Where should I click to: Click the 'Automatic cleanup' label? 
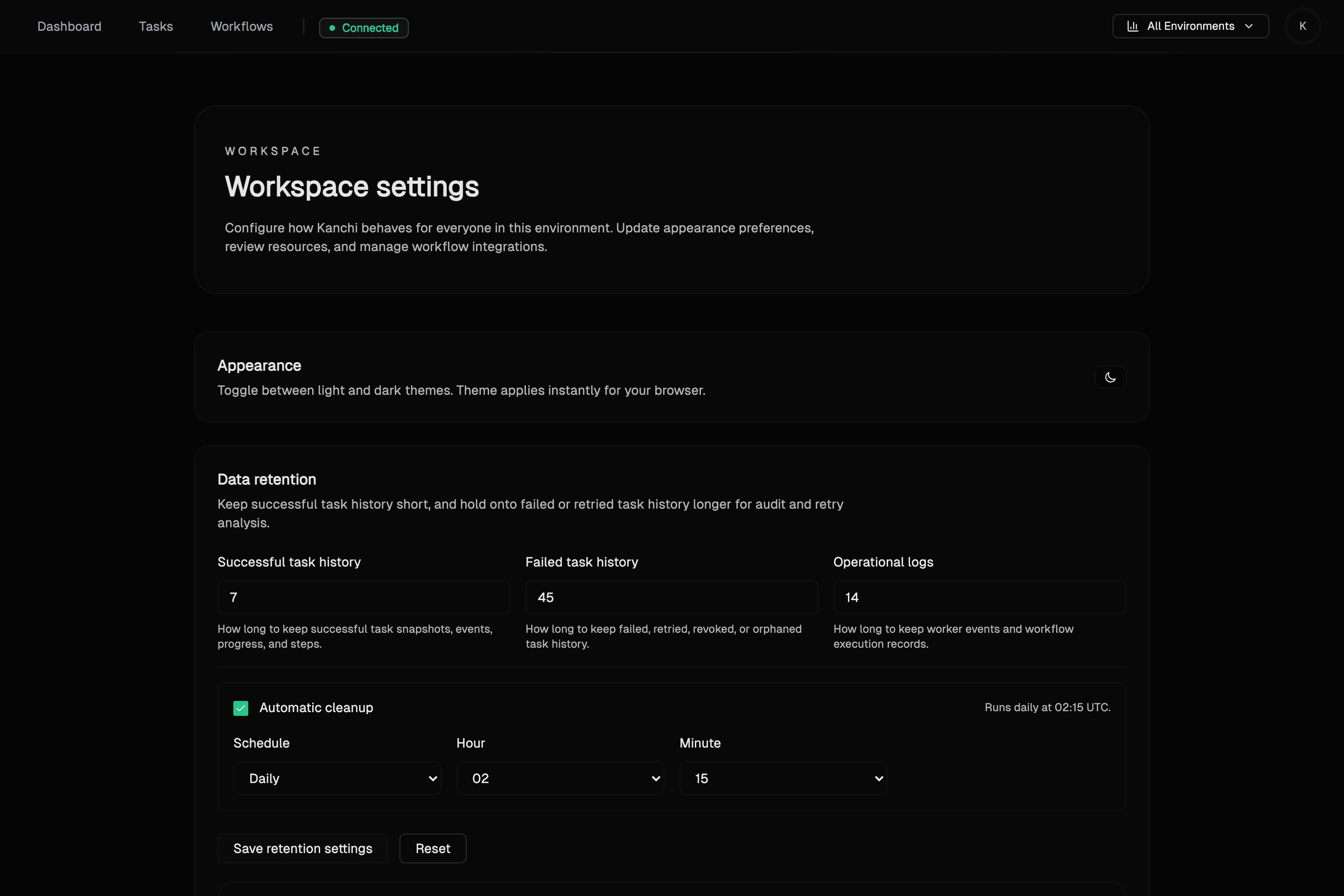click(x=316, y=707)
